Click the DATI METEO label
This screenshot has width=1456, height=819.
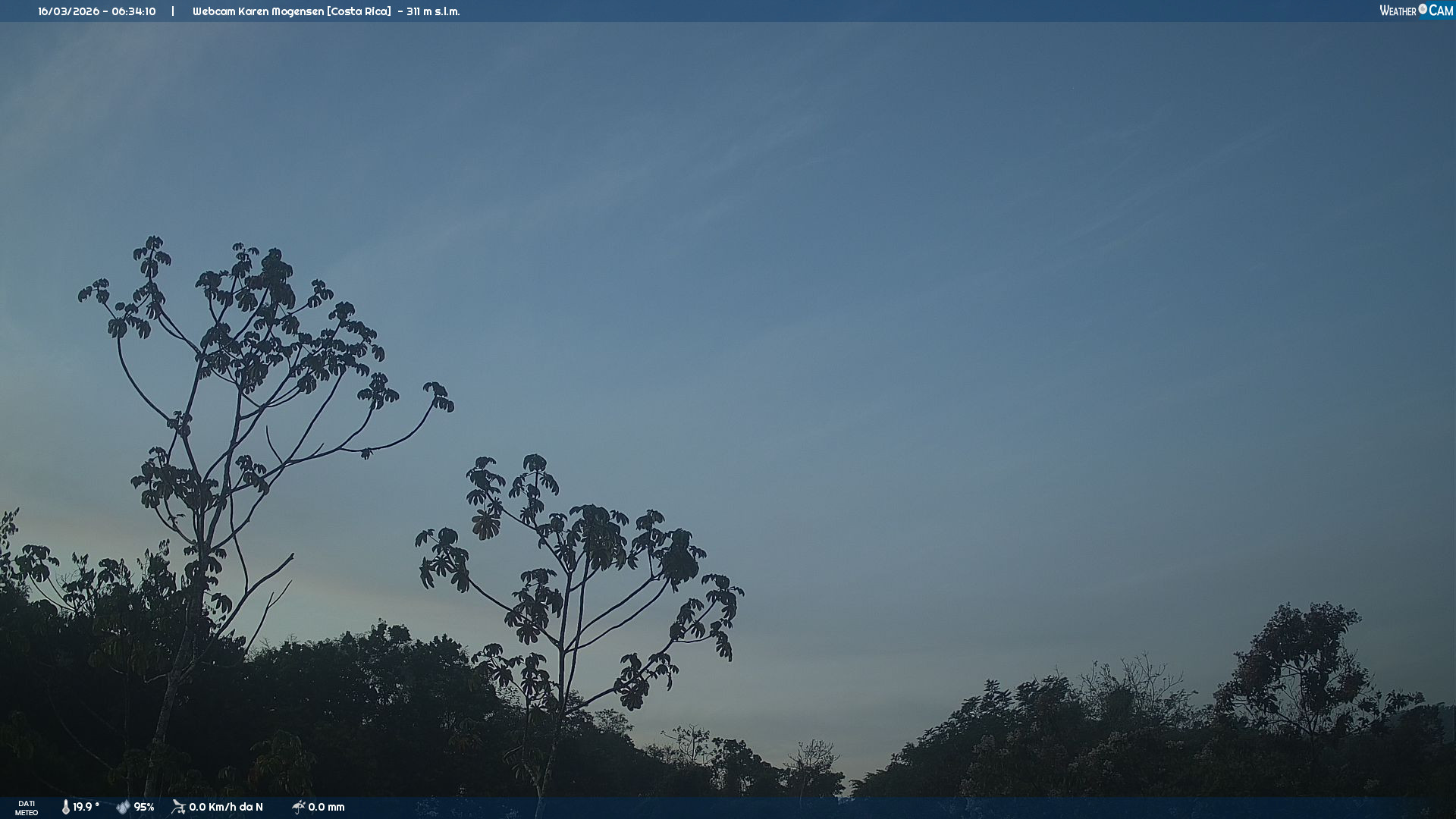click(x=27, y=808)
